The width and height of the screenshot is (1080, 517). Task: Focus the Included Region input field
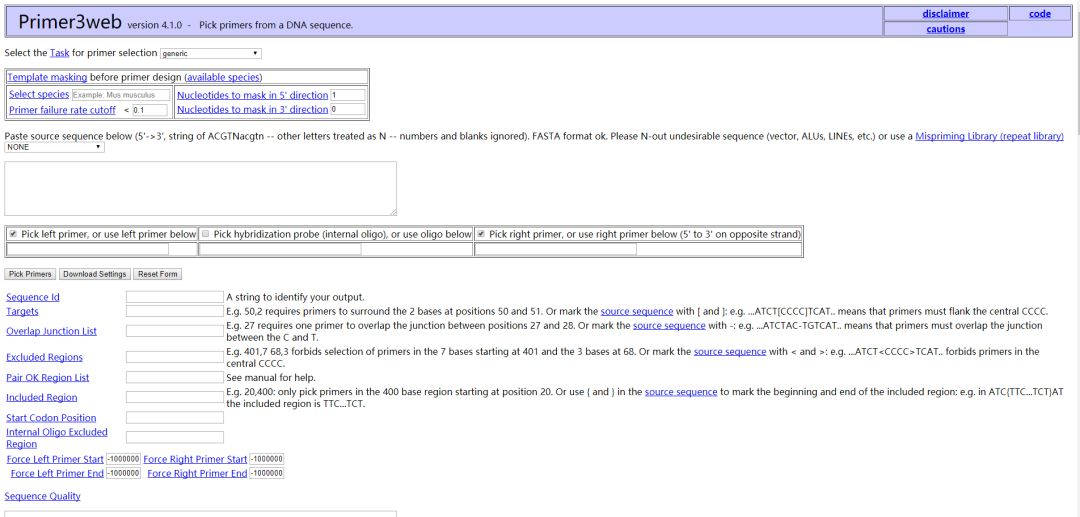click(175, 397)
